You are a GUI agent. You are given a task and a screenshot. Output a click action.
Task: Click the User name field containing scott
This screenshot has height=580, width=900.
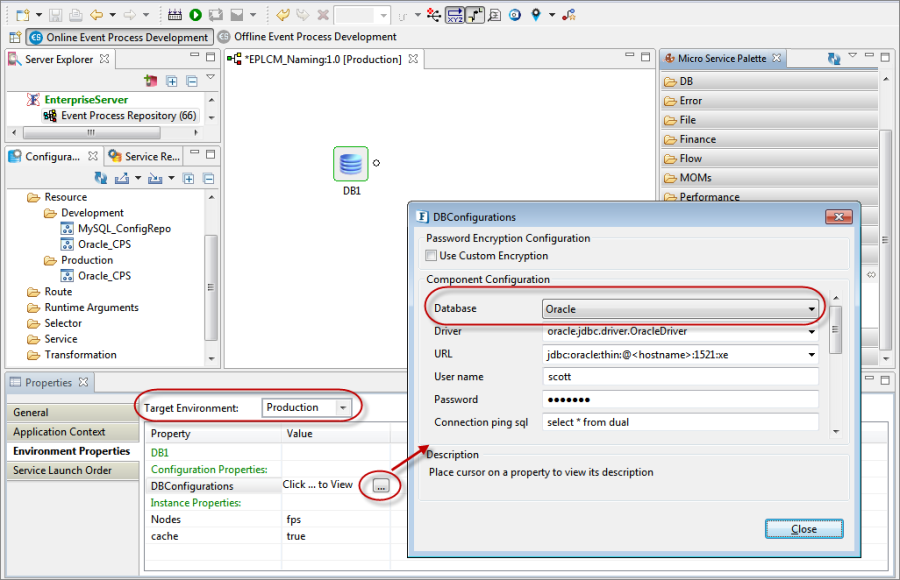click(680, 377)
